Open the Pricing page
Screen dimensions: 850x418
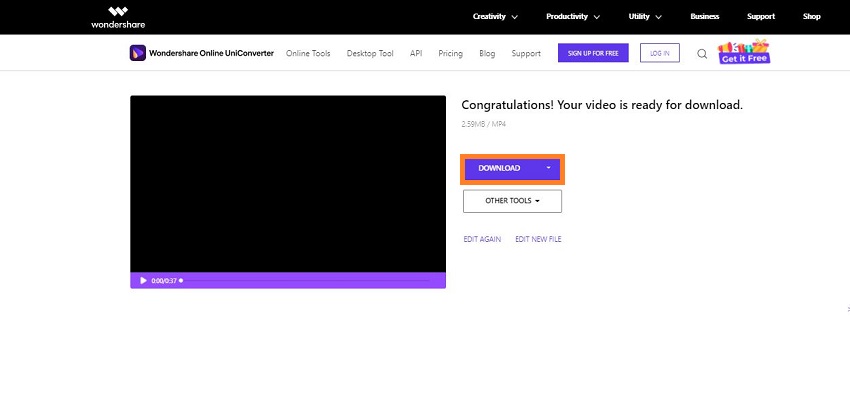coord(450,54)
